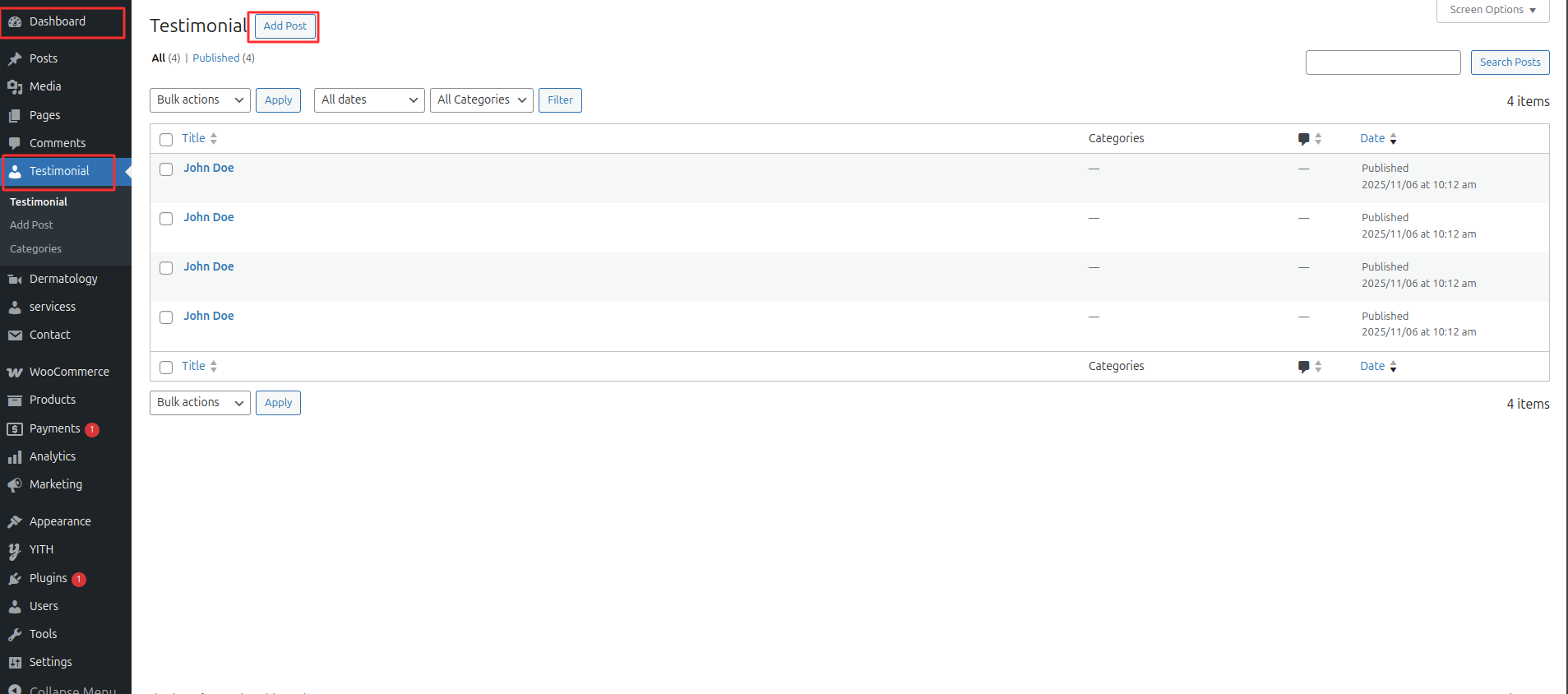The height and width of the screenshot is (694, 1568).
Task: Check the first John Doe row checkbox
Action: 166,169
